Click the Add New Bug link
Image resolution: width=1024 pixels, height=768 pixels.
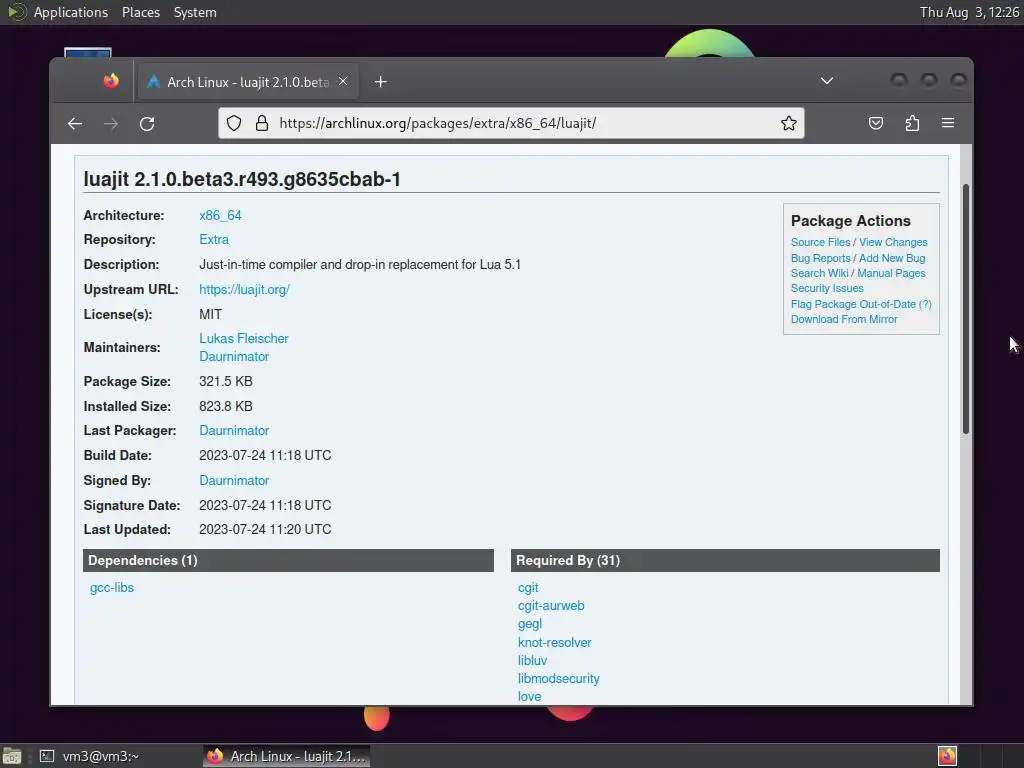892,258
